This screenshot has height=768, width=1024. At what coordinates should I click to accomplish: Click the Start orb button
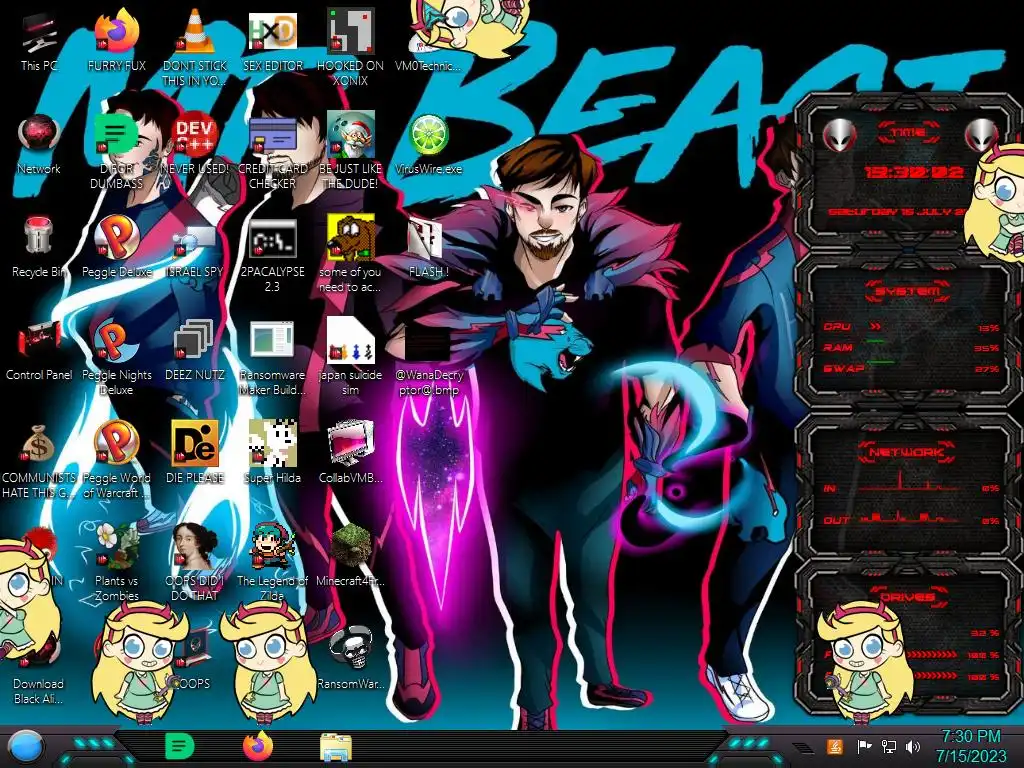(25, 746)
